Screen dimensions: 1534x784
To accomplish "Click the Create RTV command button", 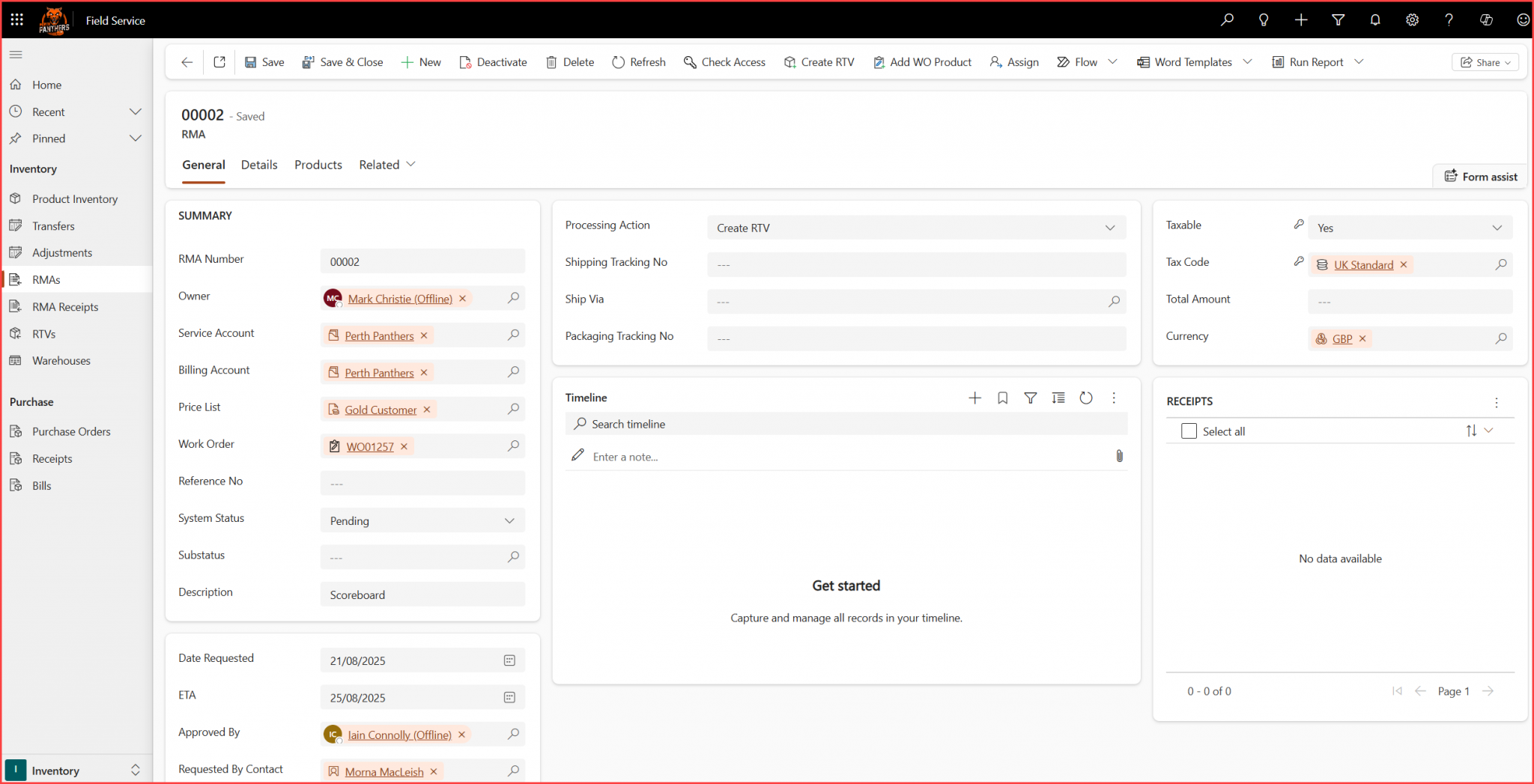I will pyautogui.click(x=819, y=62).
